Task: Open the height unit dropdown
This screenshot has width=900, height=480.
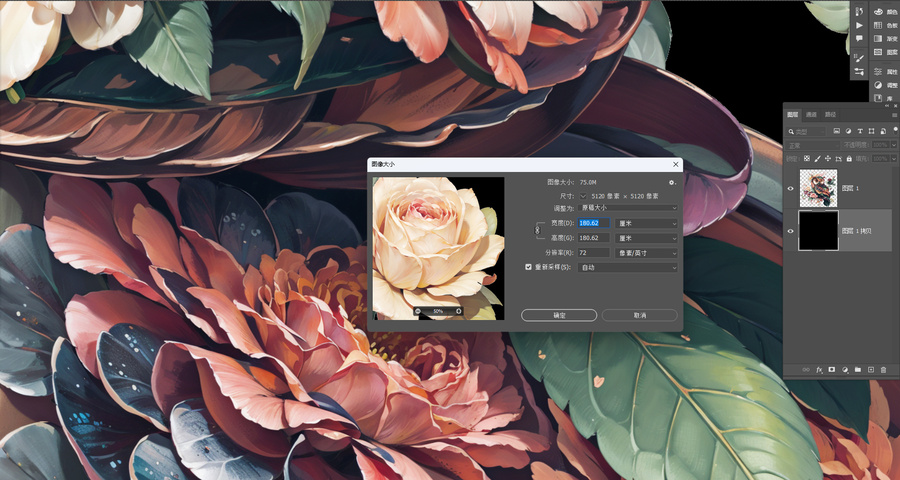Action: pos(646,238)
